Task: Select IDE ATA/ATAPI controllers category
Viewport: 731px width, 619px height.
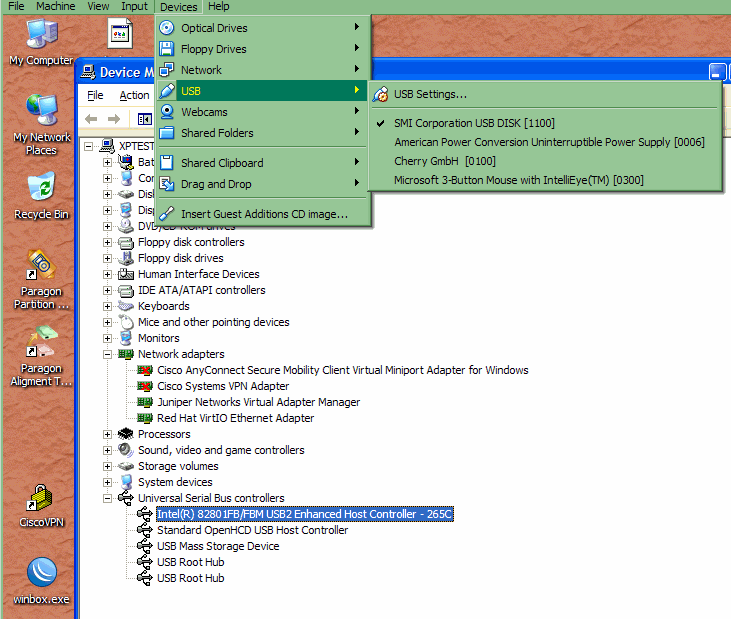Action: point(202,290)
